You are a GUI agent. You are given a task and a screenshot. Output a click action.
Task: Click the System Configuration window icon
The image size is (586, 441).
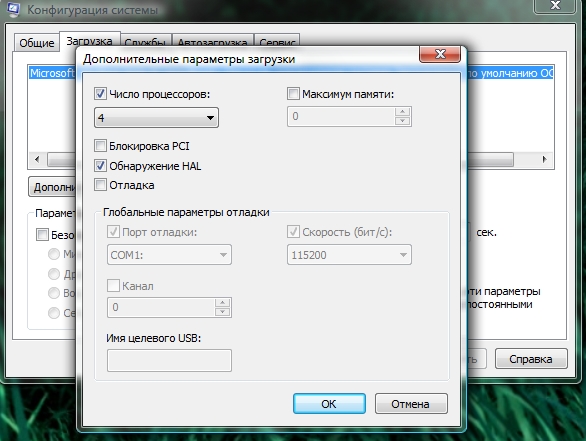click(x=13, y=10)
